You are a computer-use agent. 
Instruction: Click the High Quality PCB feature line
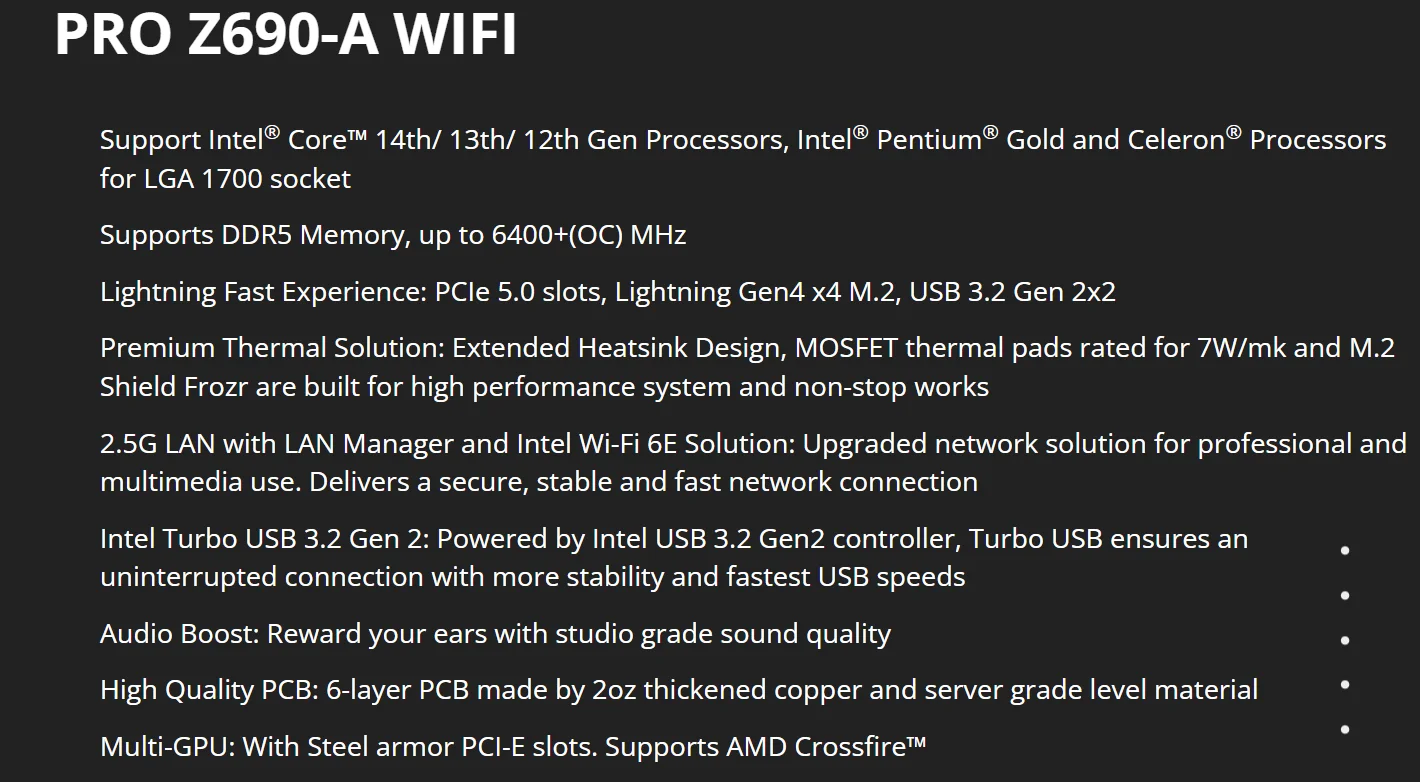point(678,690)
